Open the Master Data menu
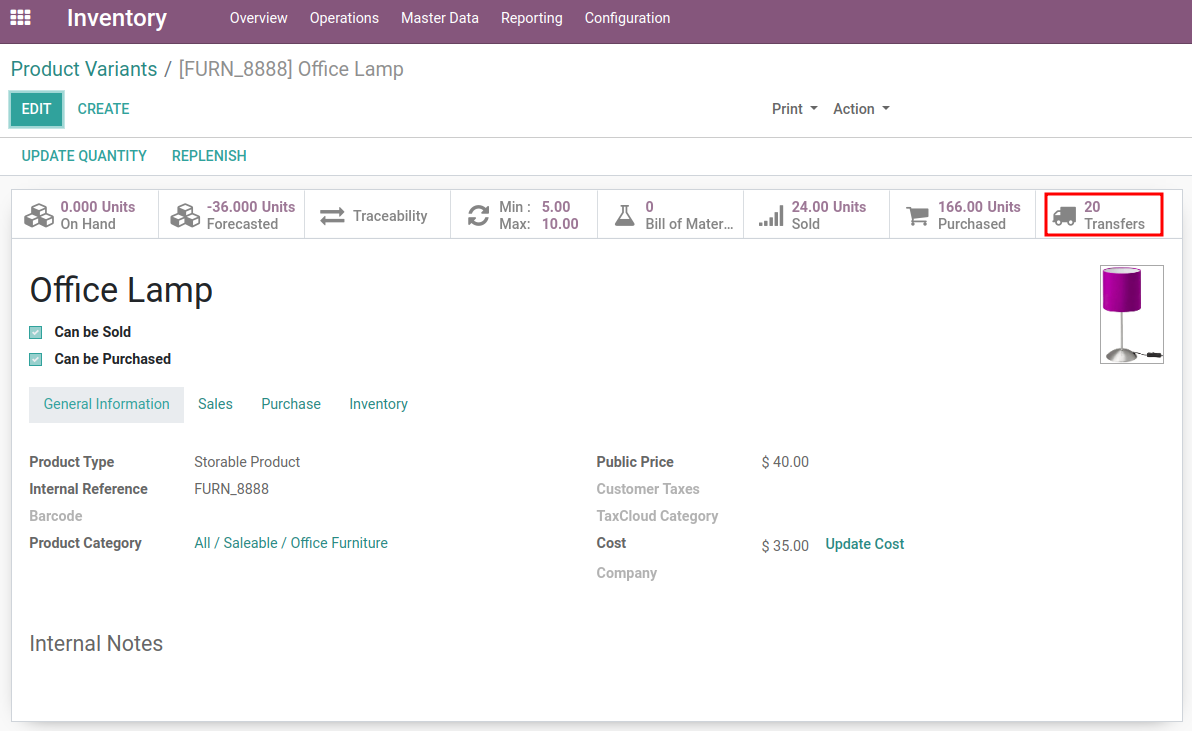This screenshot has height=731, width=1192. point(439,18)
